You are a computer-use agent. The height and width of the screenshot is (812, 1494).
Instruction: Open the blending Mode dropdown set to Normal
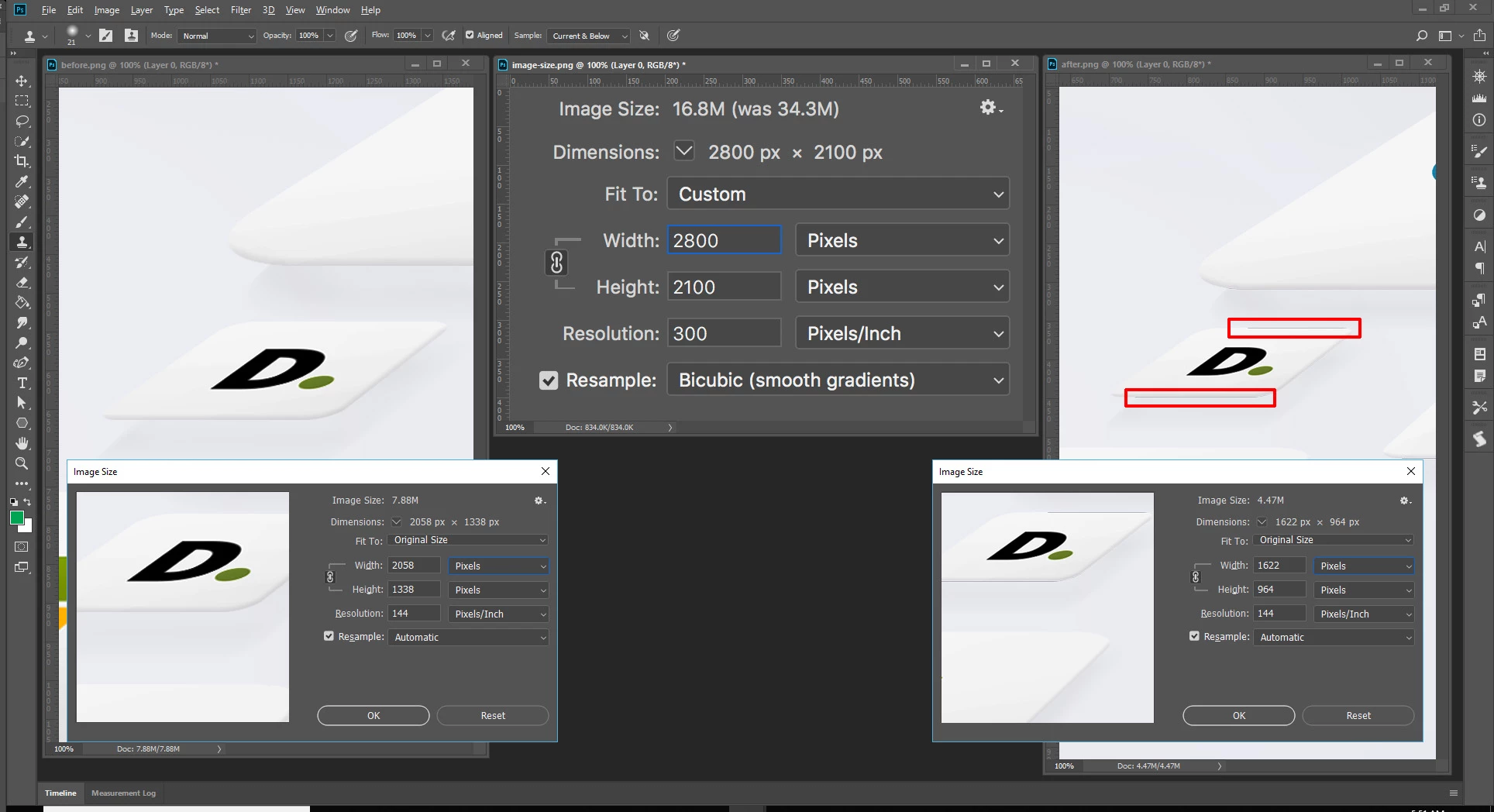click(x=217, y=36)
